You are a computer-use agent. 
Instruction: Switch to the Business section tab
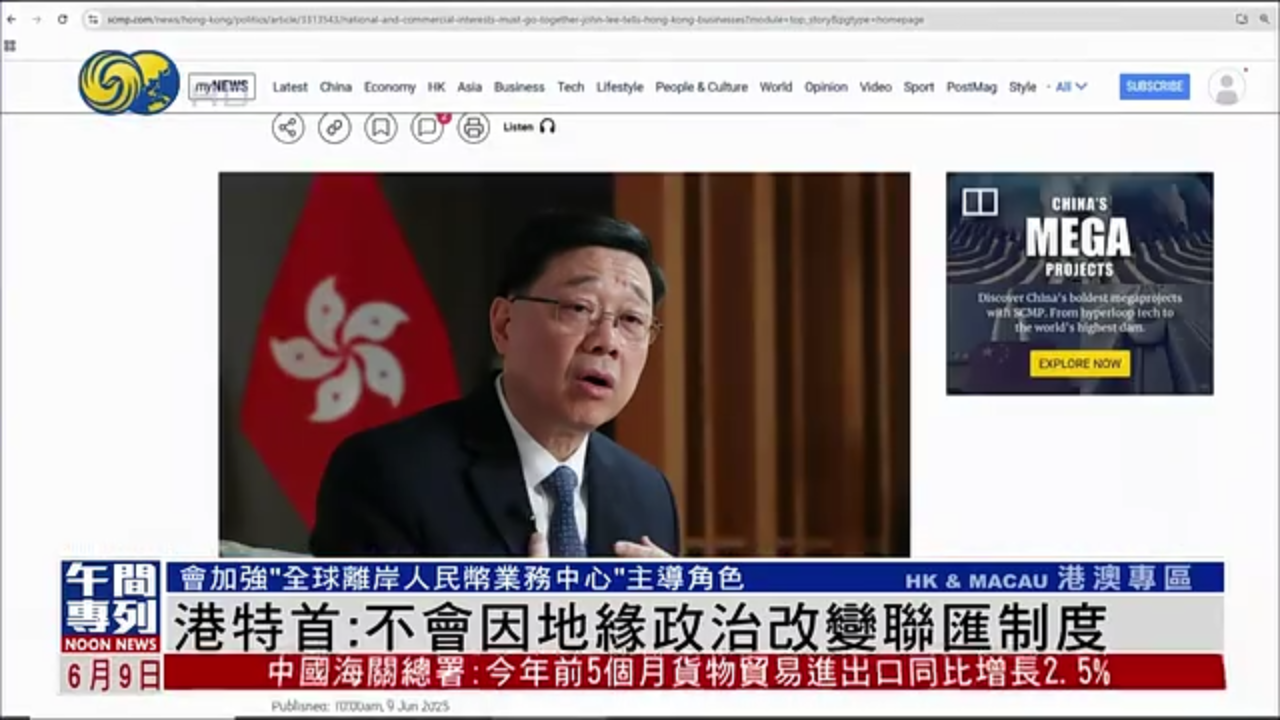click(519, 87)
